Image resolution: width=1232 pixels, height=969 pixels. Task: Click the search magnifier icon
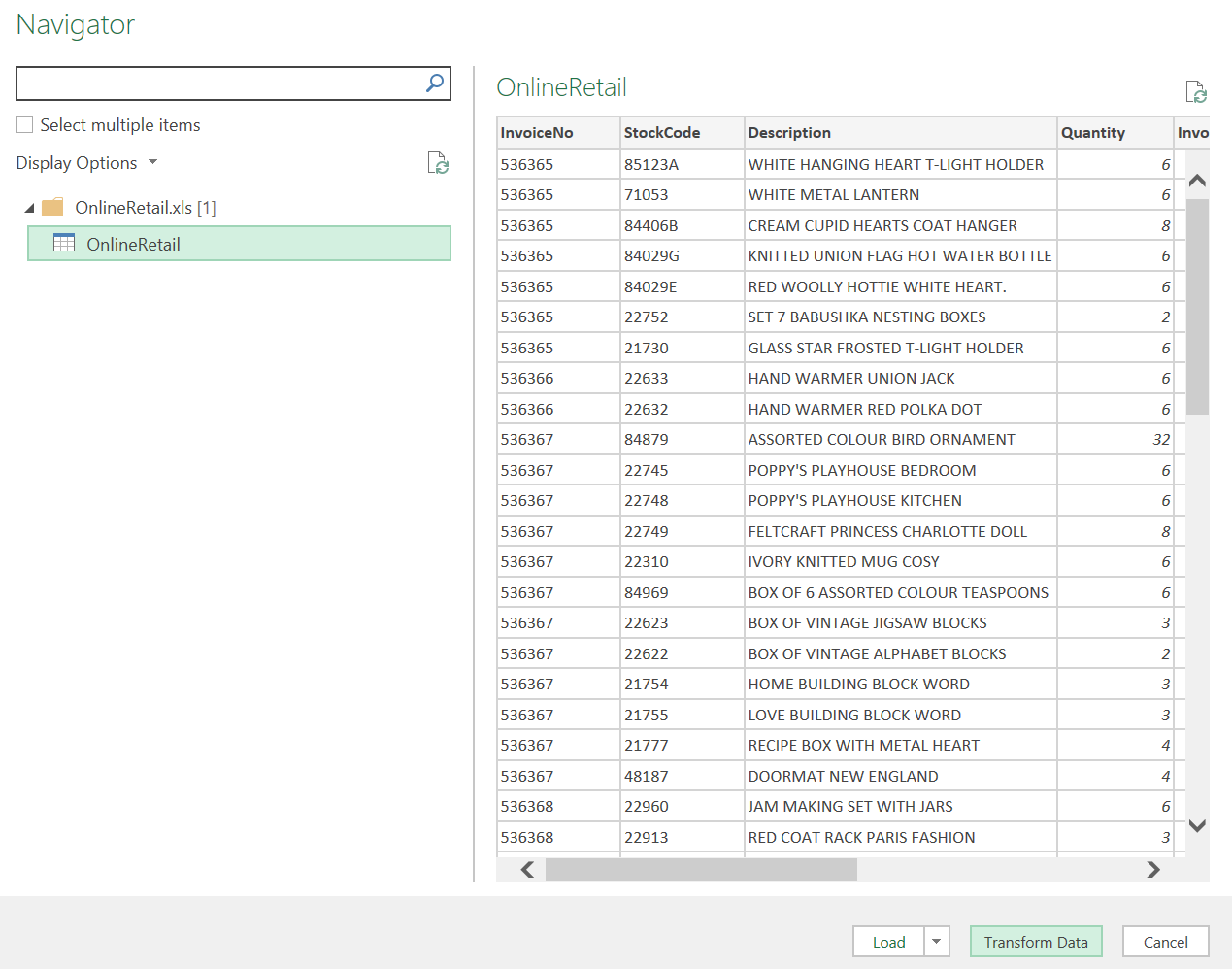pyautogui.click(x=435, y=84)
